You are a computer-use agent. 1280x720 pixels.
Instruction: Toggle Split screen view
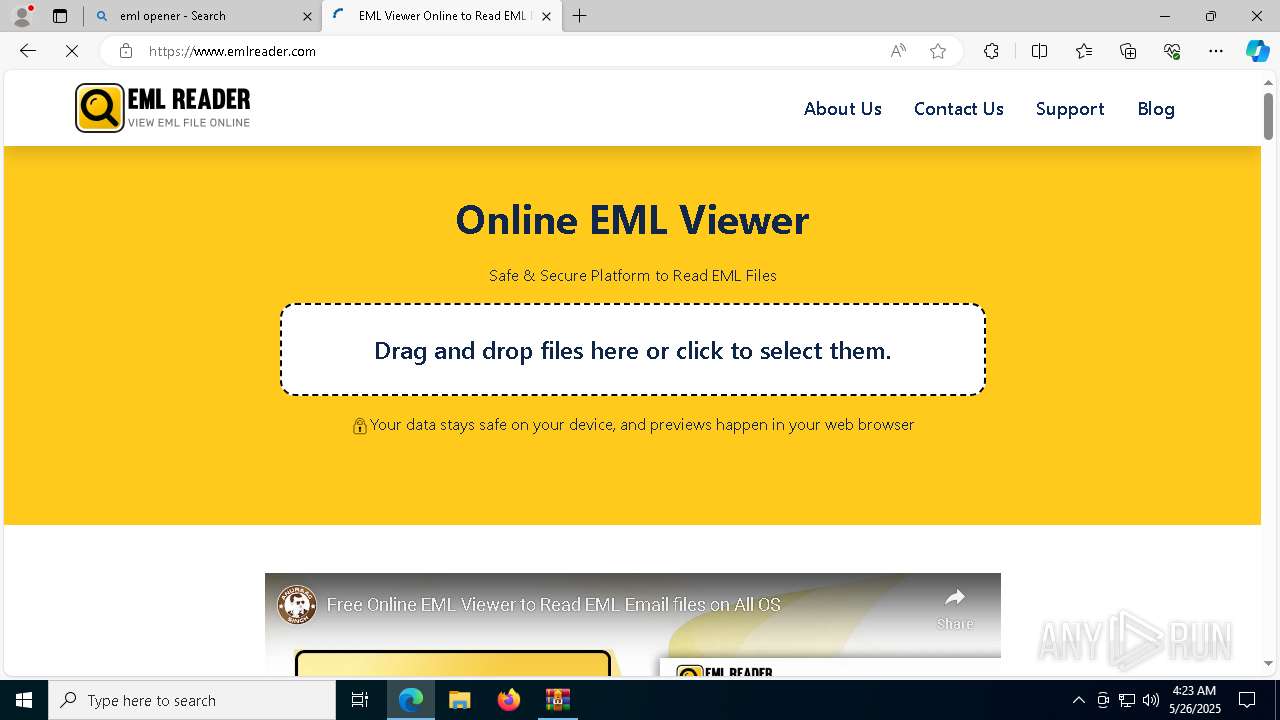(1039, 51)
